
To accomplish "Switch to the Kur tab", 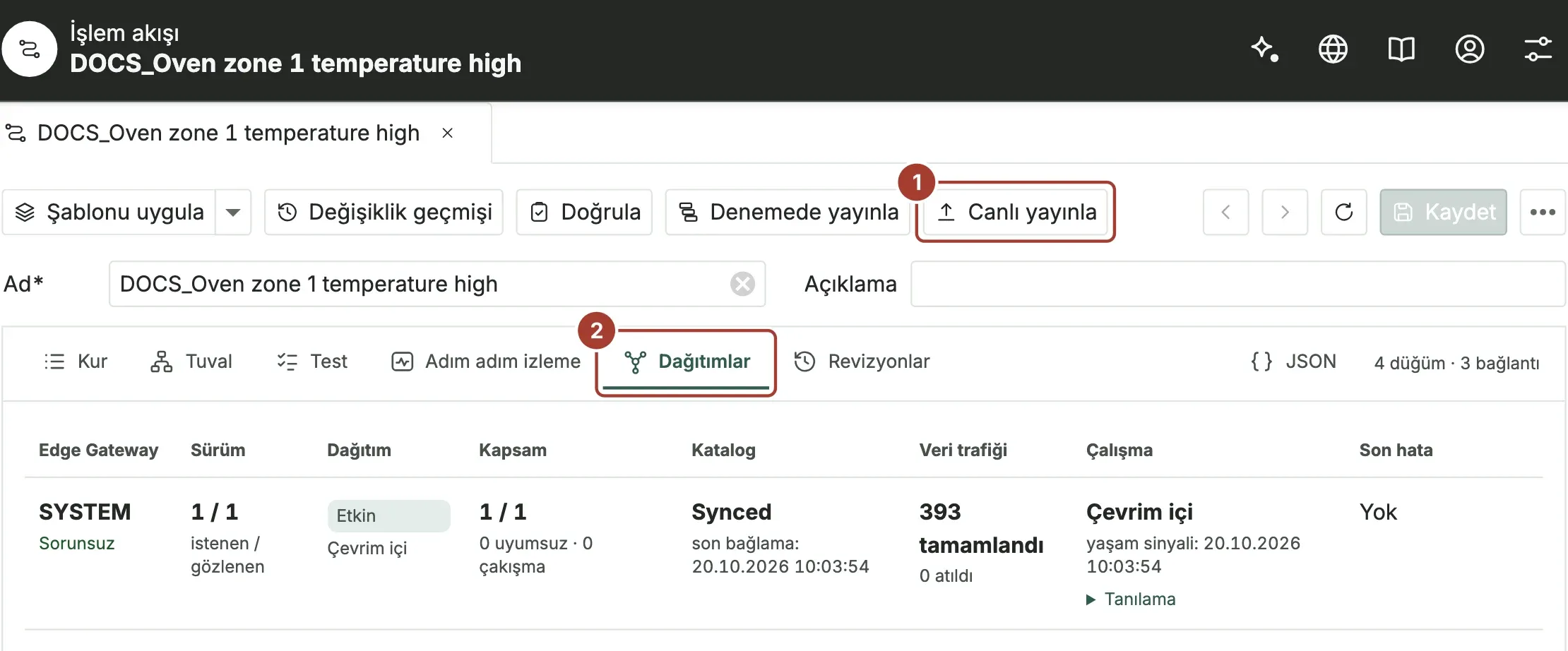I will pos(76,362).
